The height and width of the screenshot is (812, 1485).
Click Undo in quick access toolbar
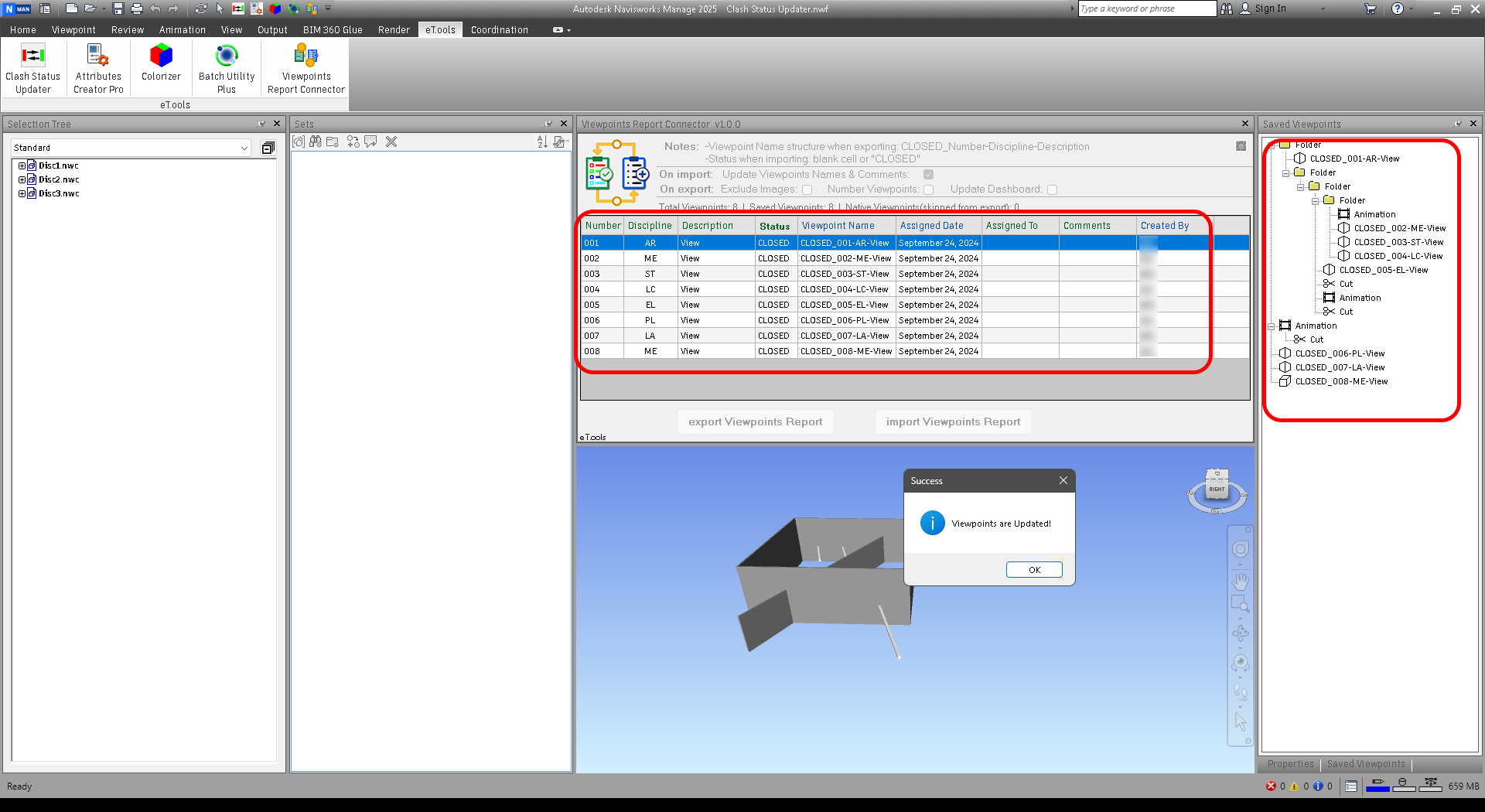(155, 9)
